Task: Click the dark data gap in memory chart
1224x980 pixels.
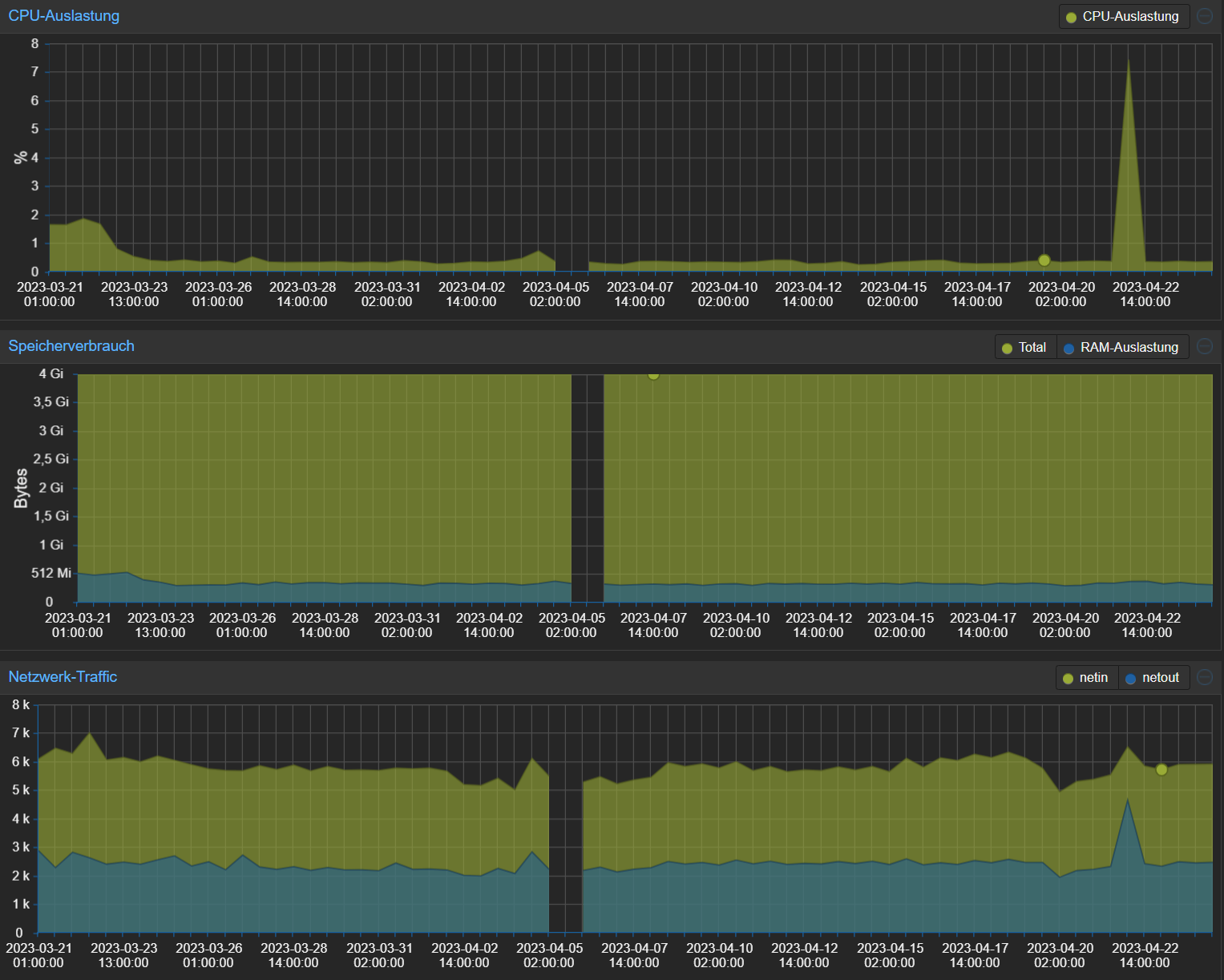Action: point(587,489)
